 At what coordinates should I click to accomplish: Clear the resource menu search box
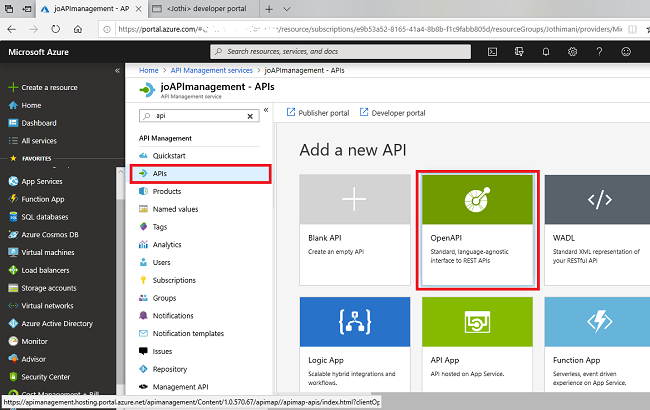(x=250, y=116)
